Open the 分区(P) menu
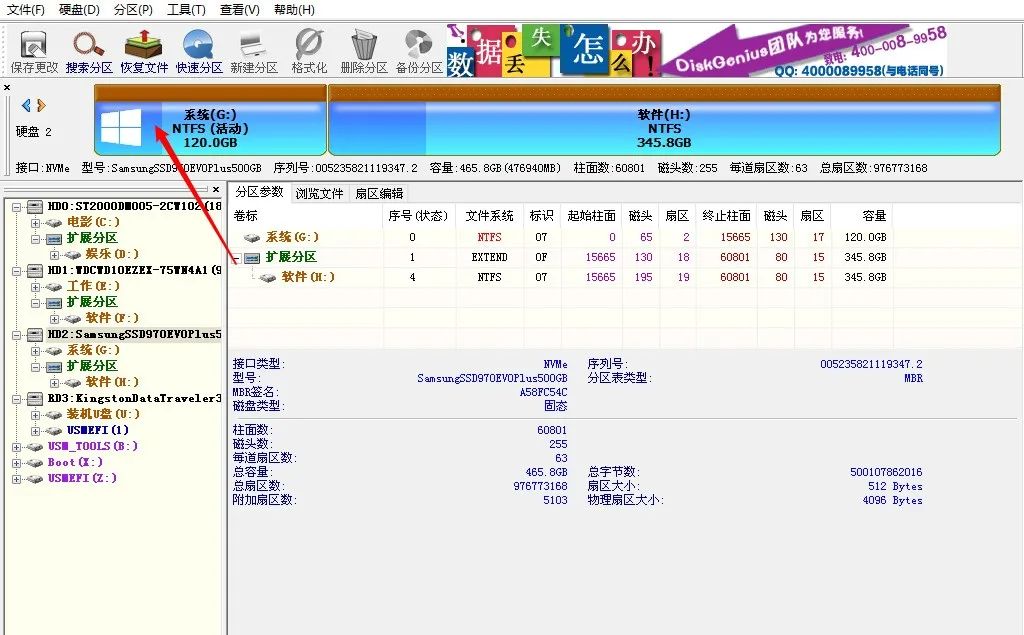1024x635 pixels. pyautogui.click(x=133, y=10)
